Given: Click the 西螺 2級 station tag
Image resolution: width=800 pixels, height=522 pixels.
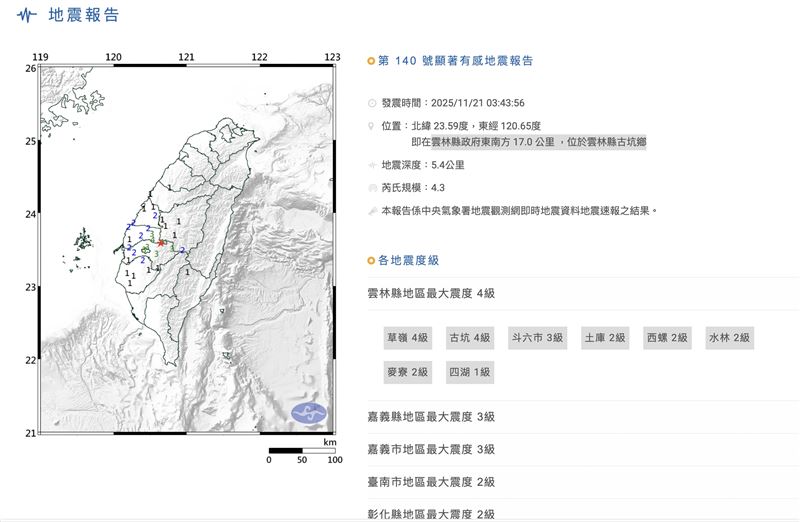Looking at the screenshot, I should point(667,338).
